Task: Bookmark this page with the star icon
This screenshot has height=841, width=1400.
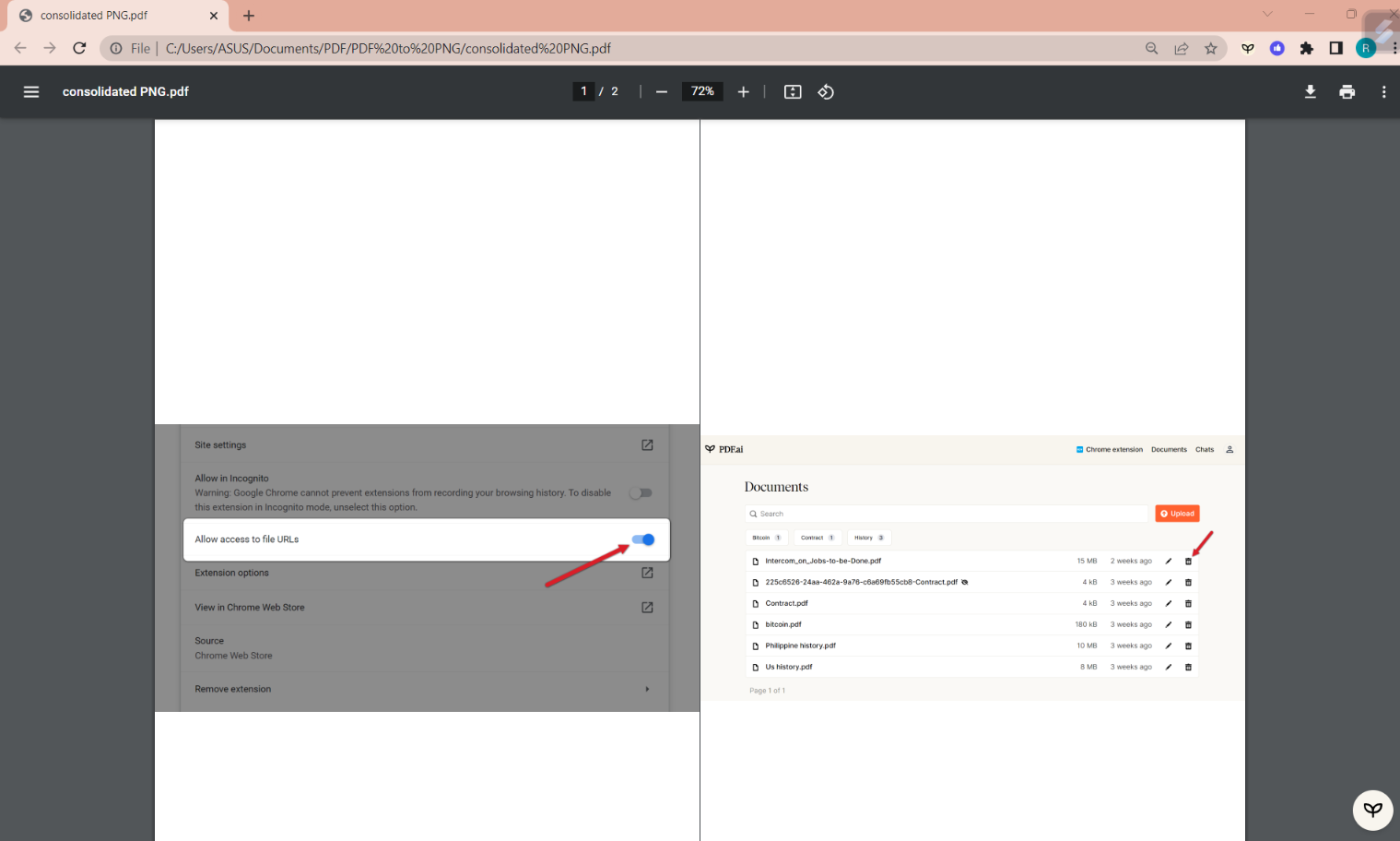Action: (x=1210, y=49)
